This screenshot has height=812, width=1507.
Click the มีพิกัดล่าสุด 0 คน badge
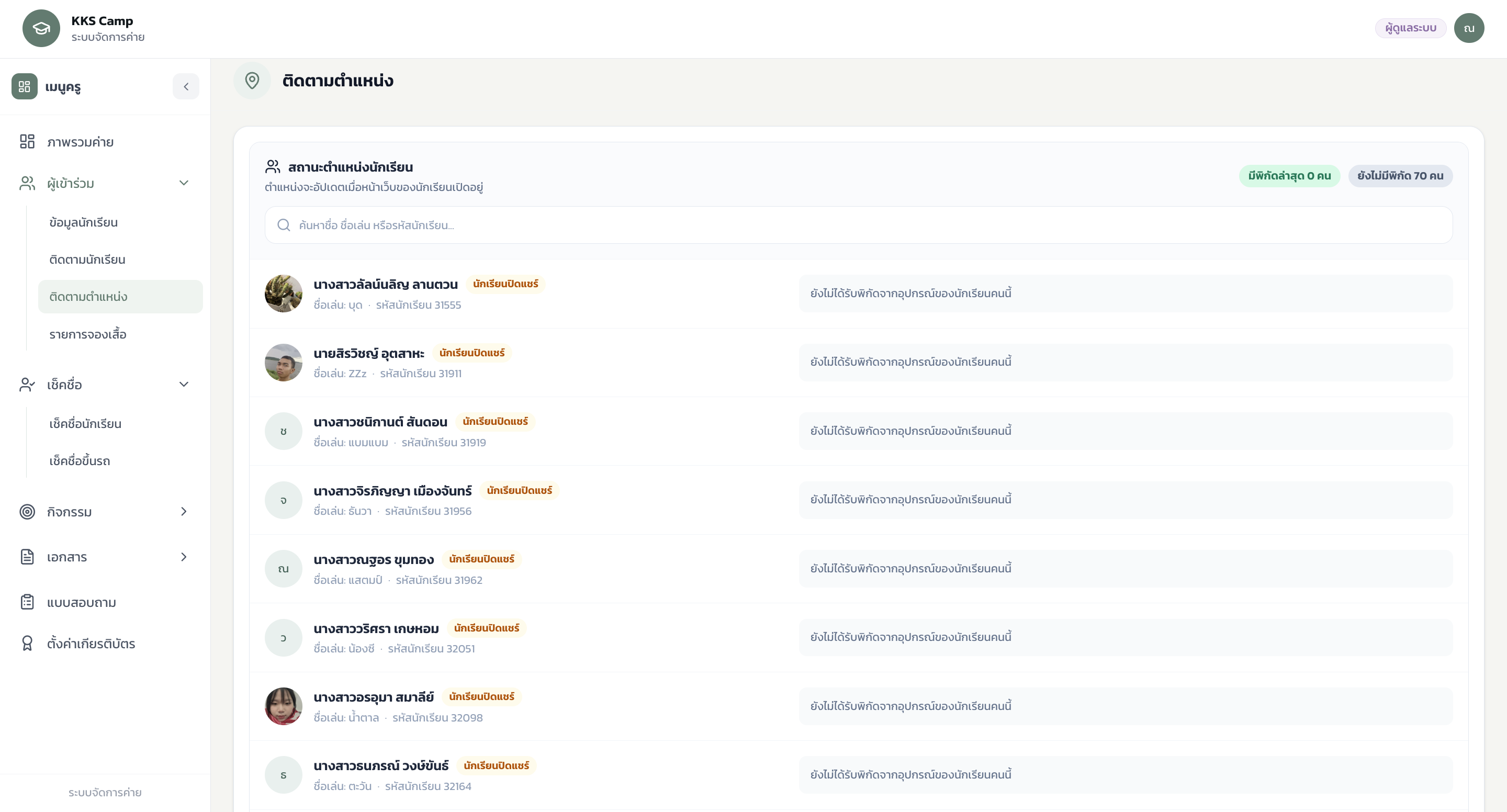point(1289,175)
